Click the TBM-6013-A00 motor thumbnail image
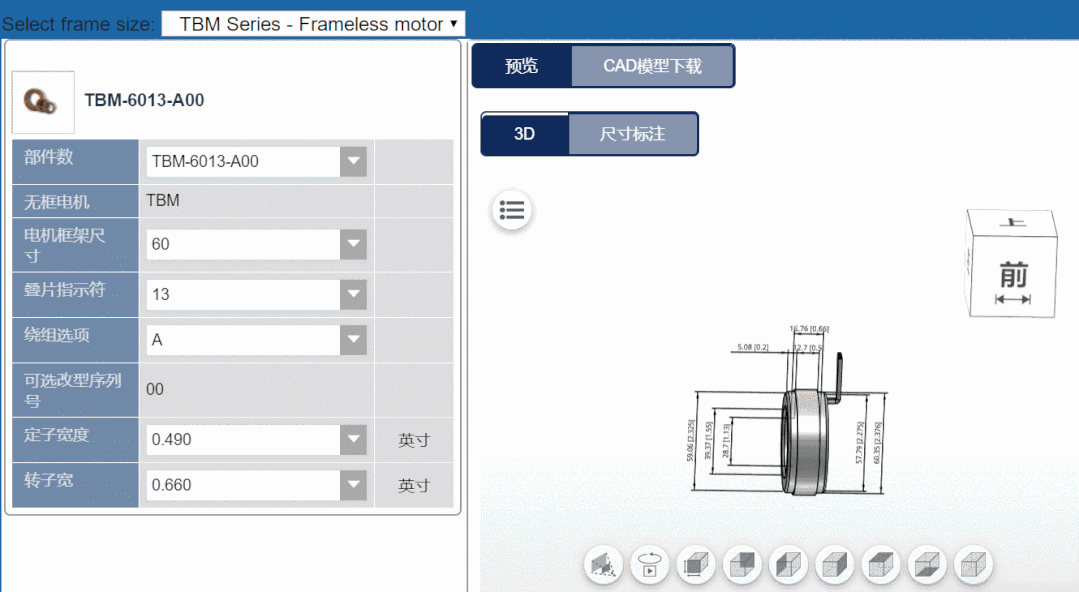 43,102
